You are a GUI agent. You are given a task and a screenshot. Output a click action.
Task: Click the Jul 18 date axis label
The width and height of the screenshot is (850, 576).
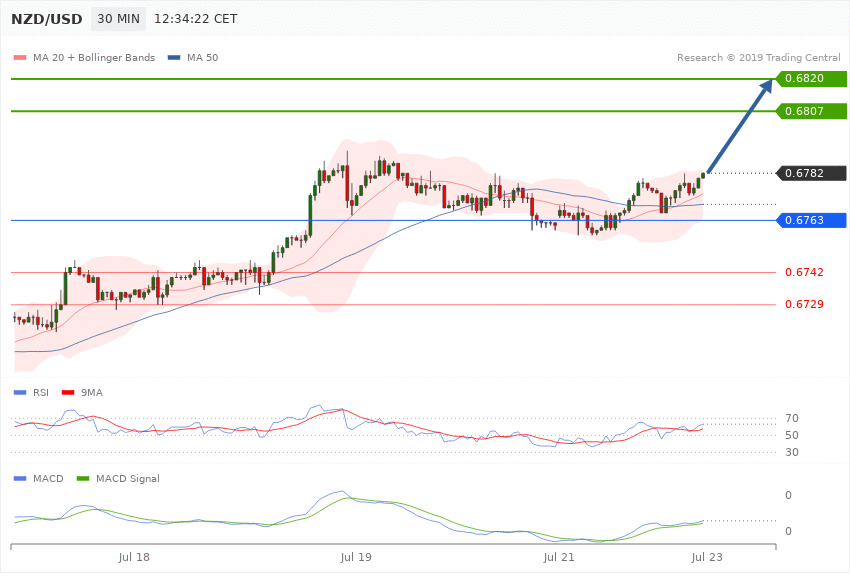point(134,557)
